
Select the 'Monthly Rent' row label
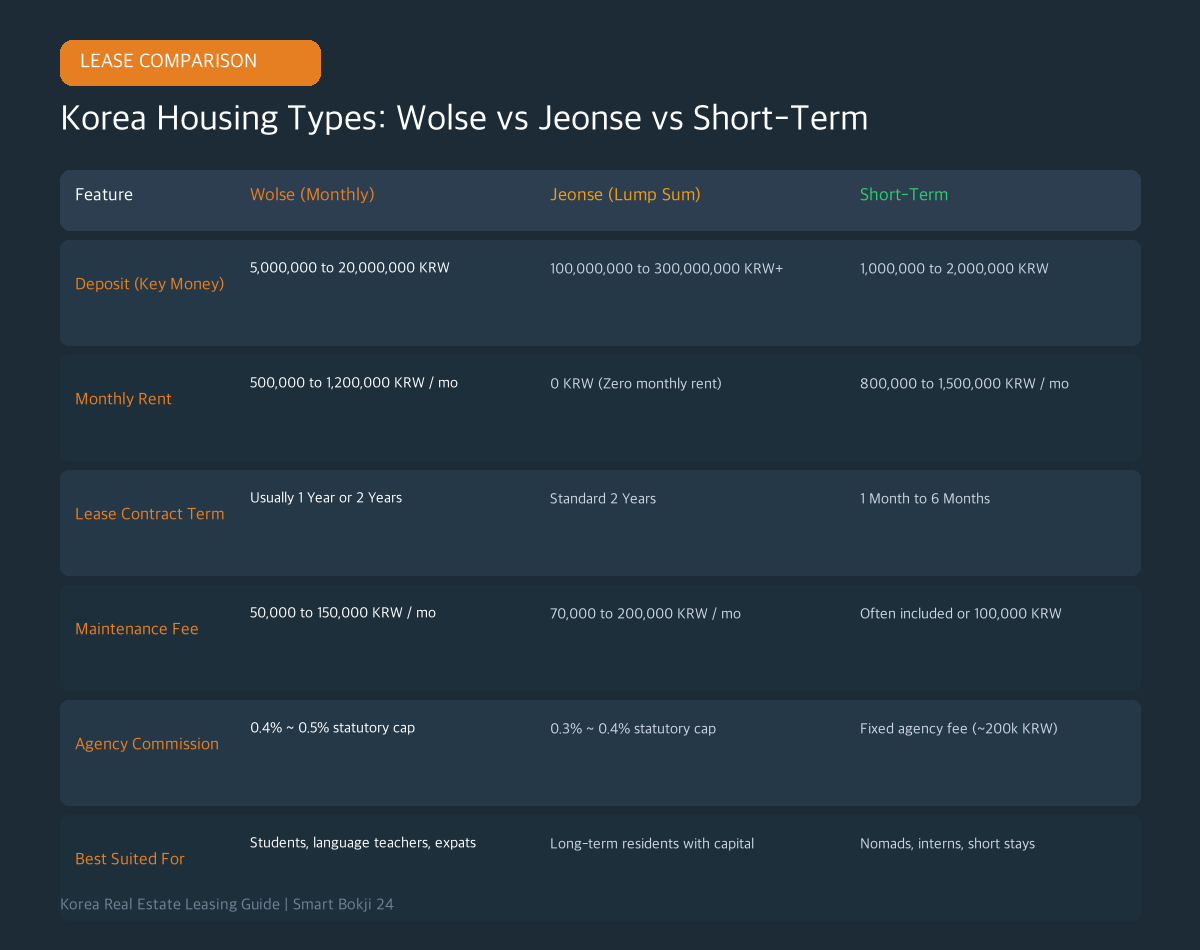123,399
